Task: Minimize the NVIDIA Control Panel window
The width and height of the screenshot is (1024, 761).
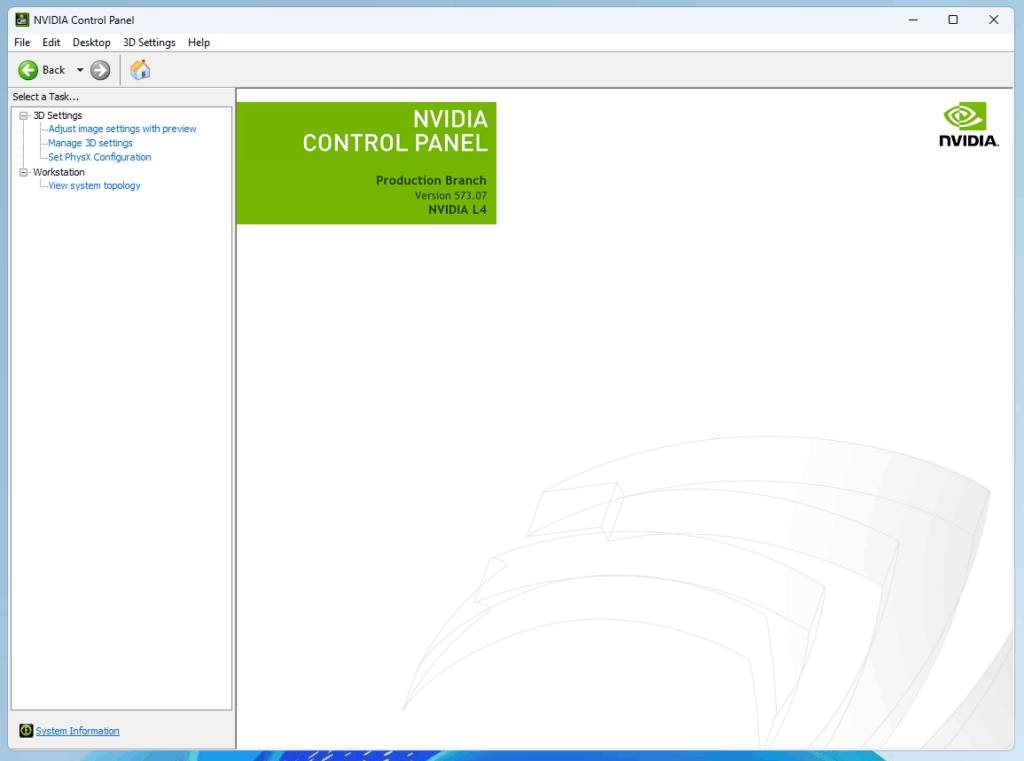Action: click(x=913, y=20)
